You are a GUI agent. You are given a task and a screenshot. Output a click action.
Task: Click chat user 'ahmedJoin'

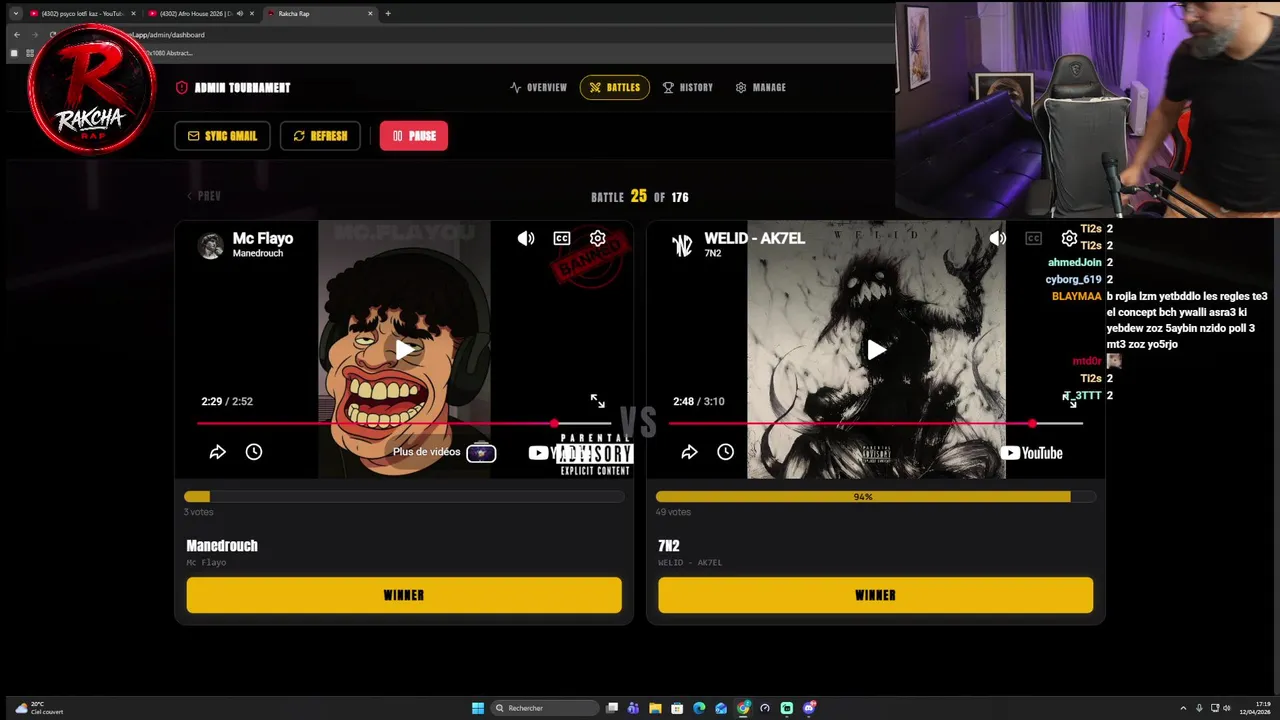click(x=1074, y=263)
